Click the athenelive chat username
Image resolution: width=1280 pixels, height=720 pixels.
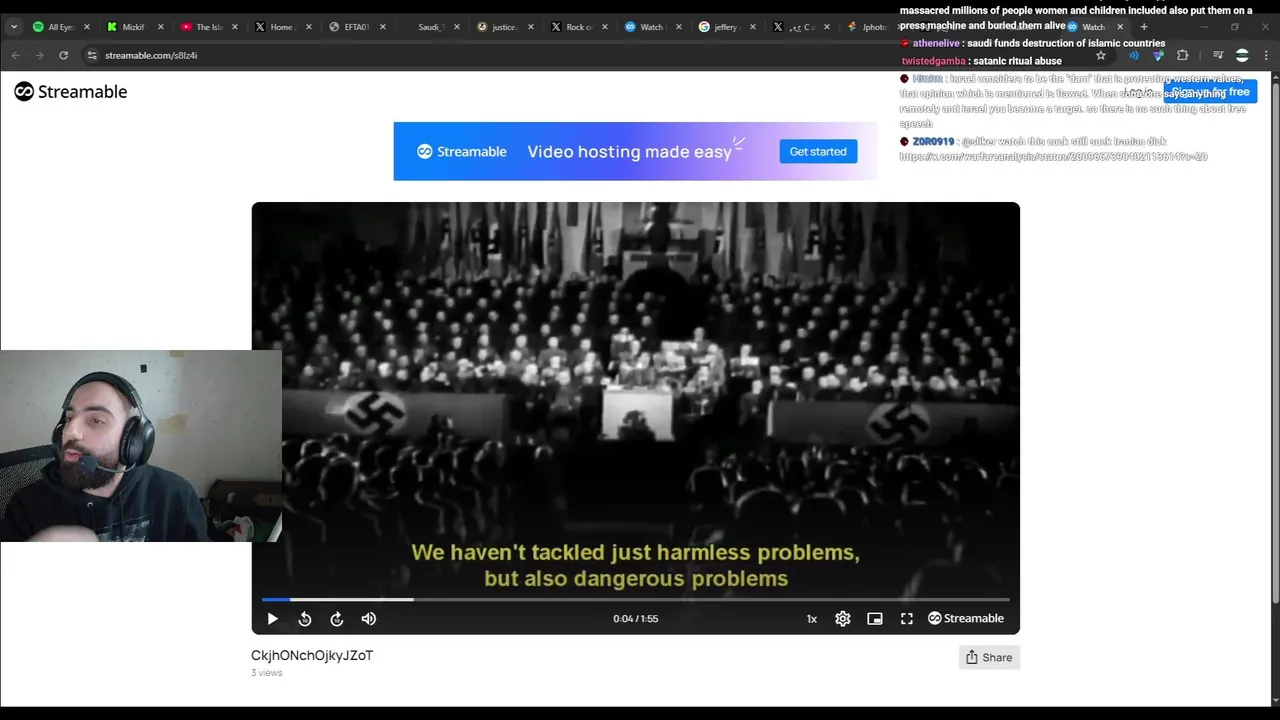[937, 44]
